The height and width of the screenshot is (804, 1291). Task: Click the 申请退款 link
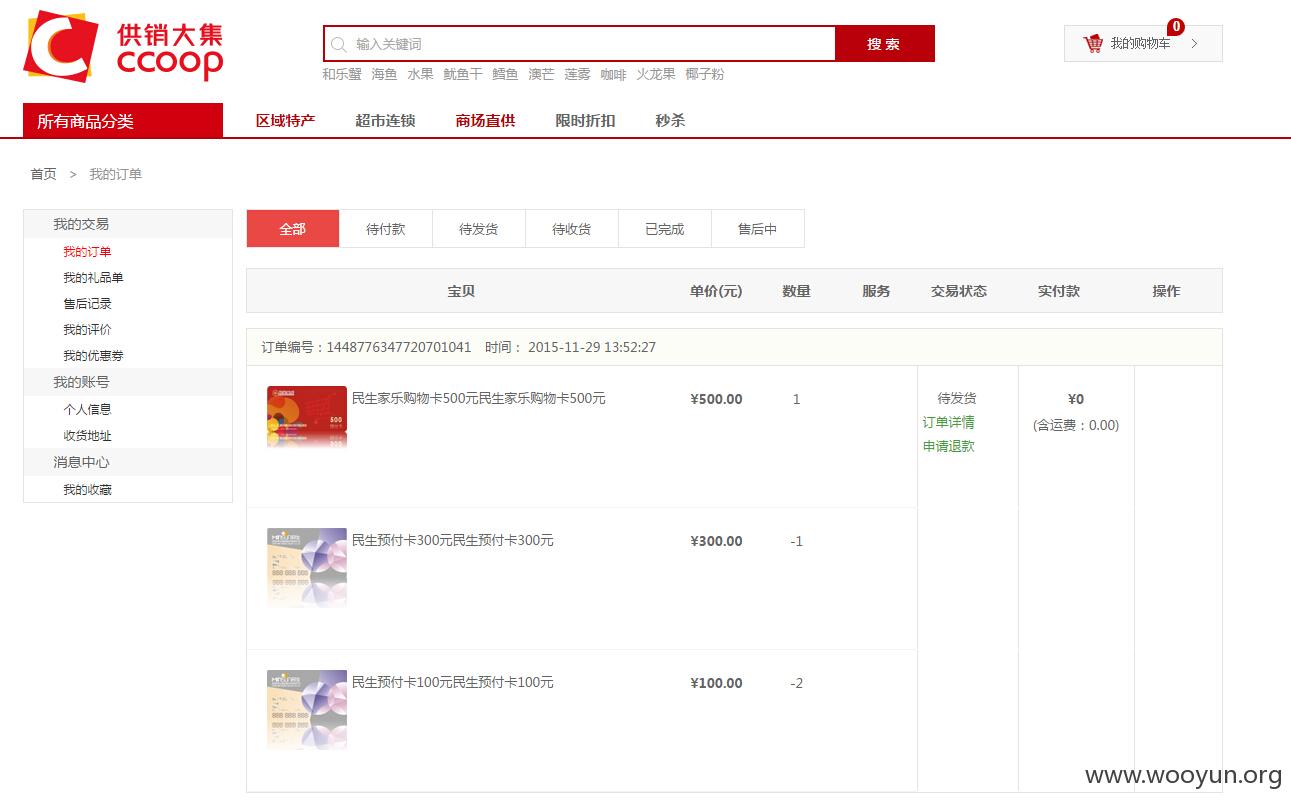(948, 447)
